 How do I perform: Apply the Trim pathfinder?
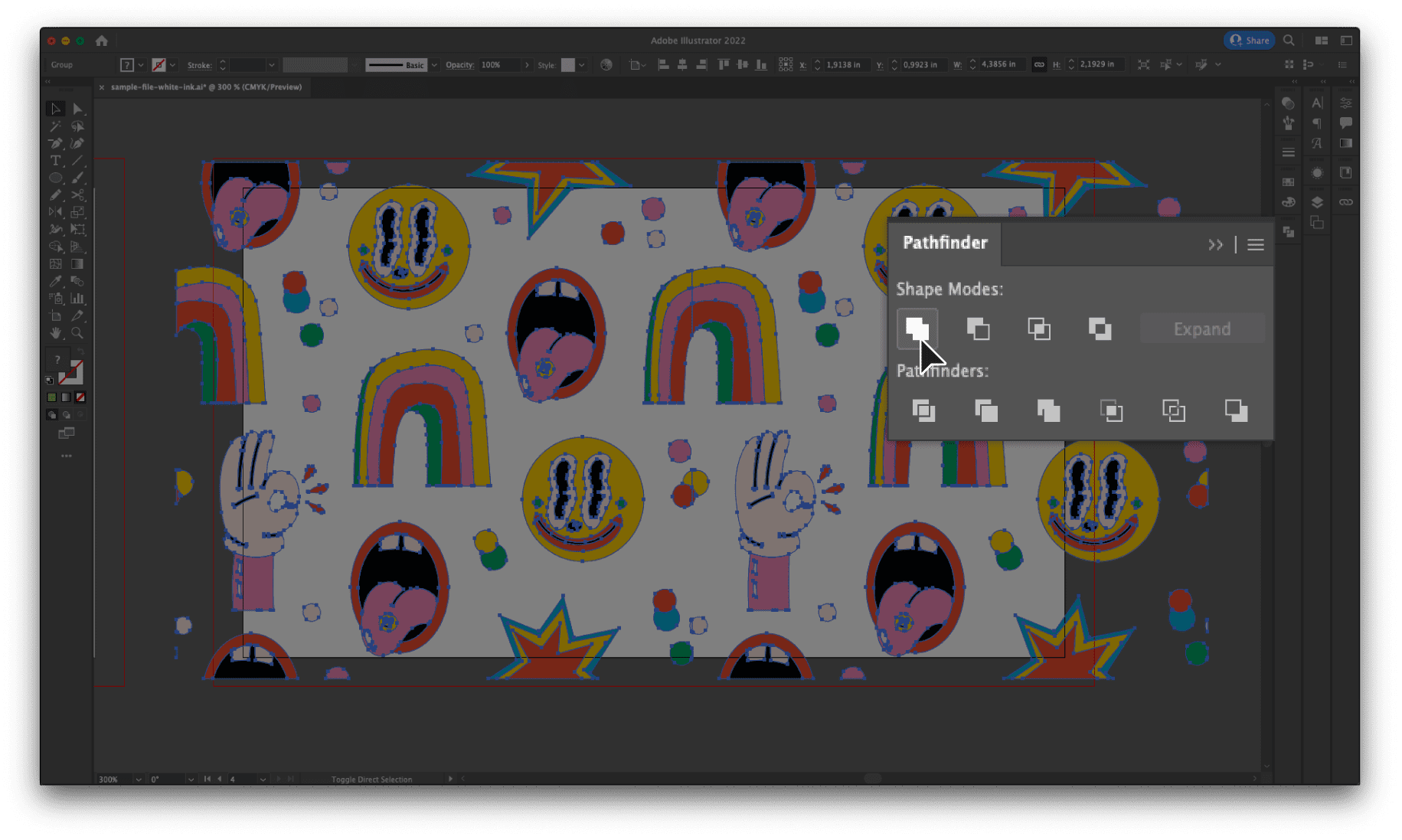pos(986,411)
